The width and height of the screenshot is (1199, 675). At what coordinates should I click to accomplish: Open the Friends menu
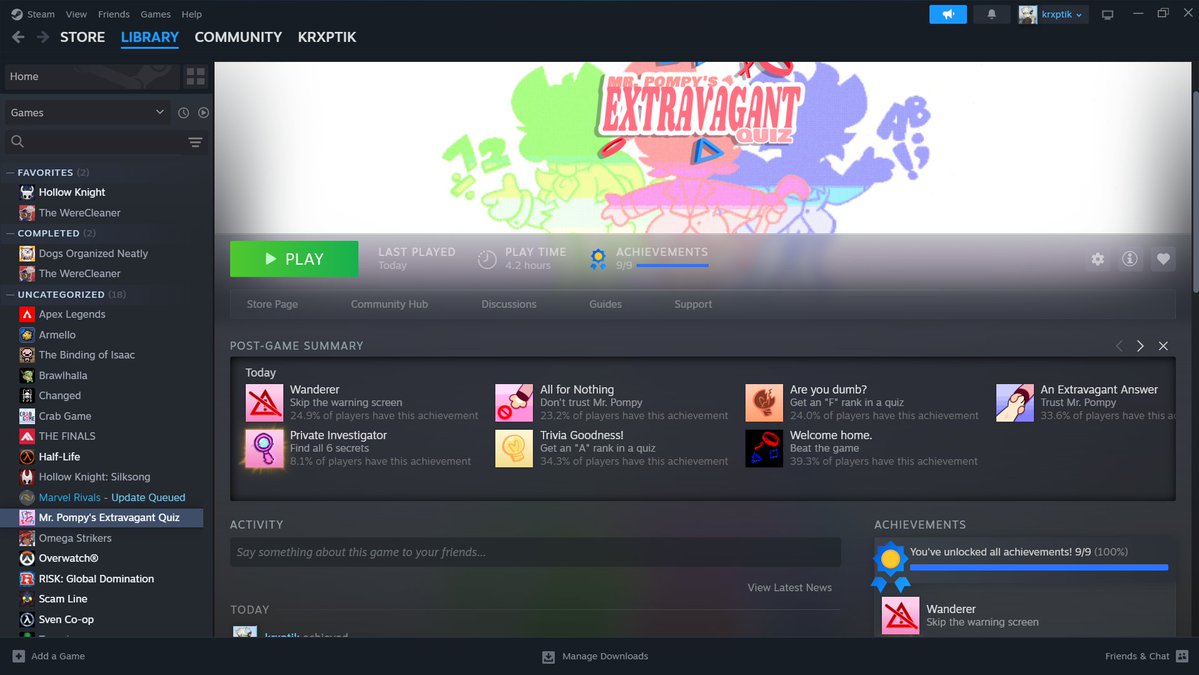(x=113, y=14)
